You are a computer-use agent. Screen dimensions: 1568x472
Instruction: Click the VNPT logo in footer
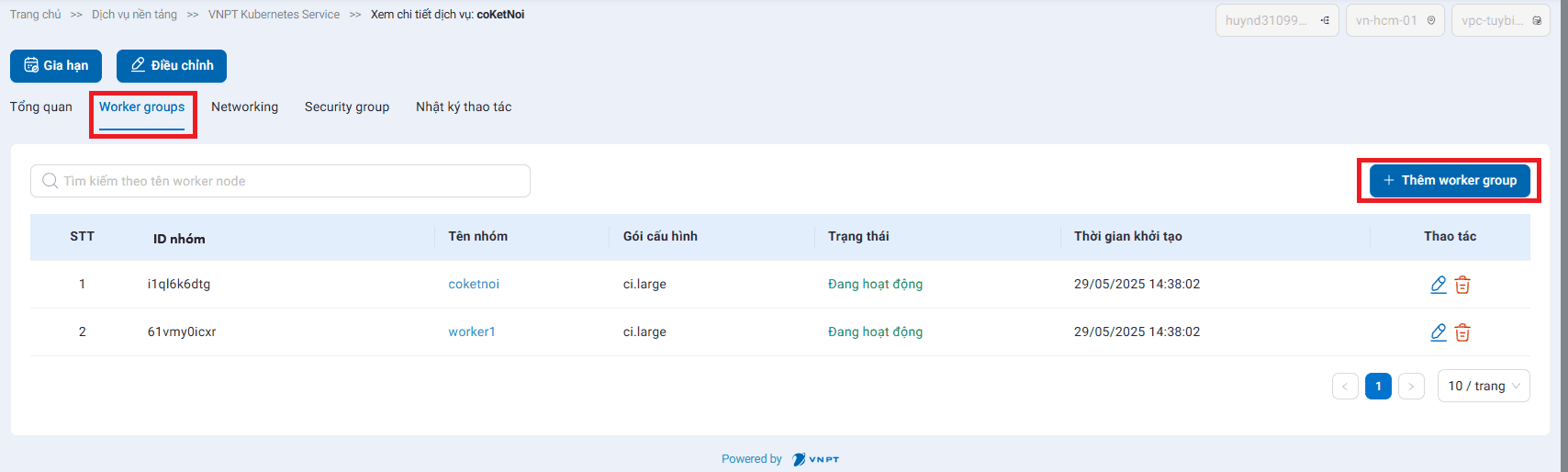point(816,459)
